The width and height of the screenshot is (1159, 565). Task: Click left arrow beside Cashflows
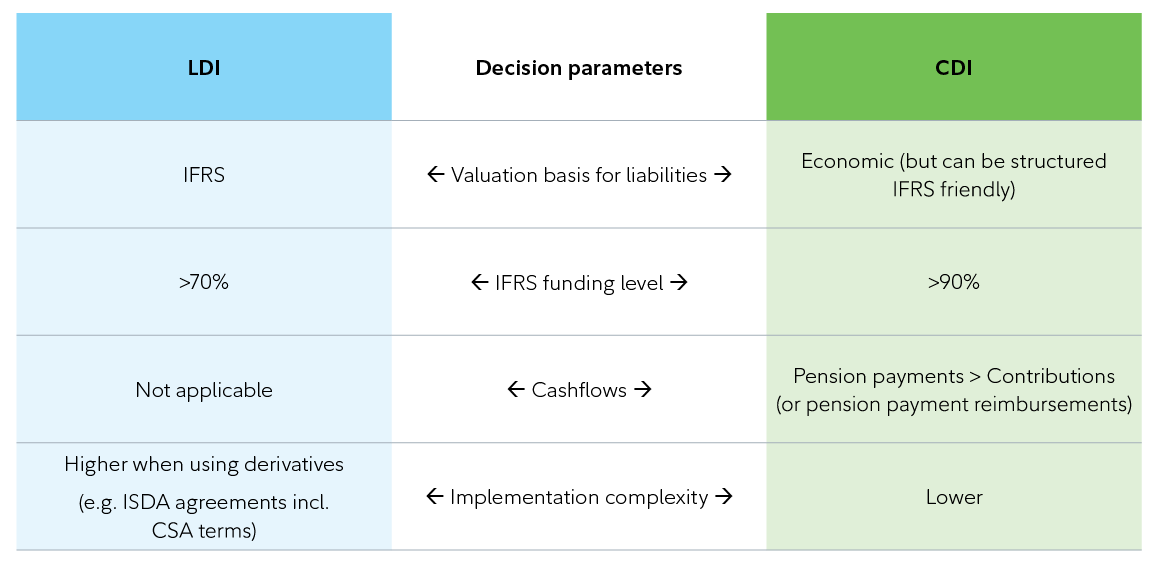point(516,390)
